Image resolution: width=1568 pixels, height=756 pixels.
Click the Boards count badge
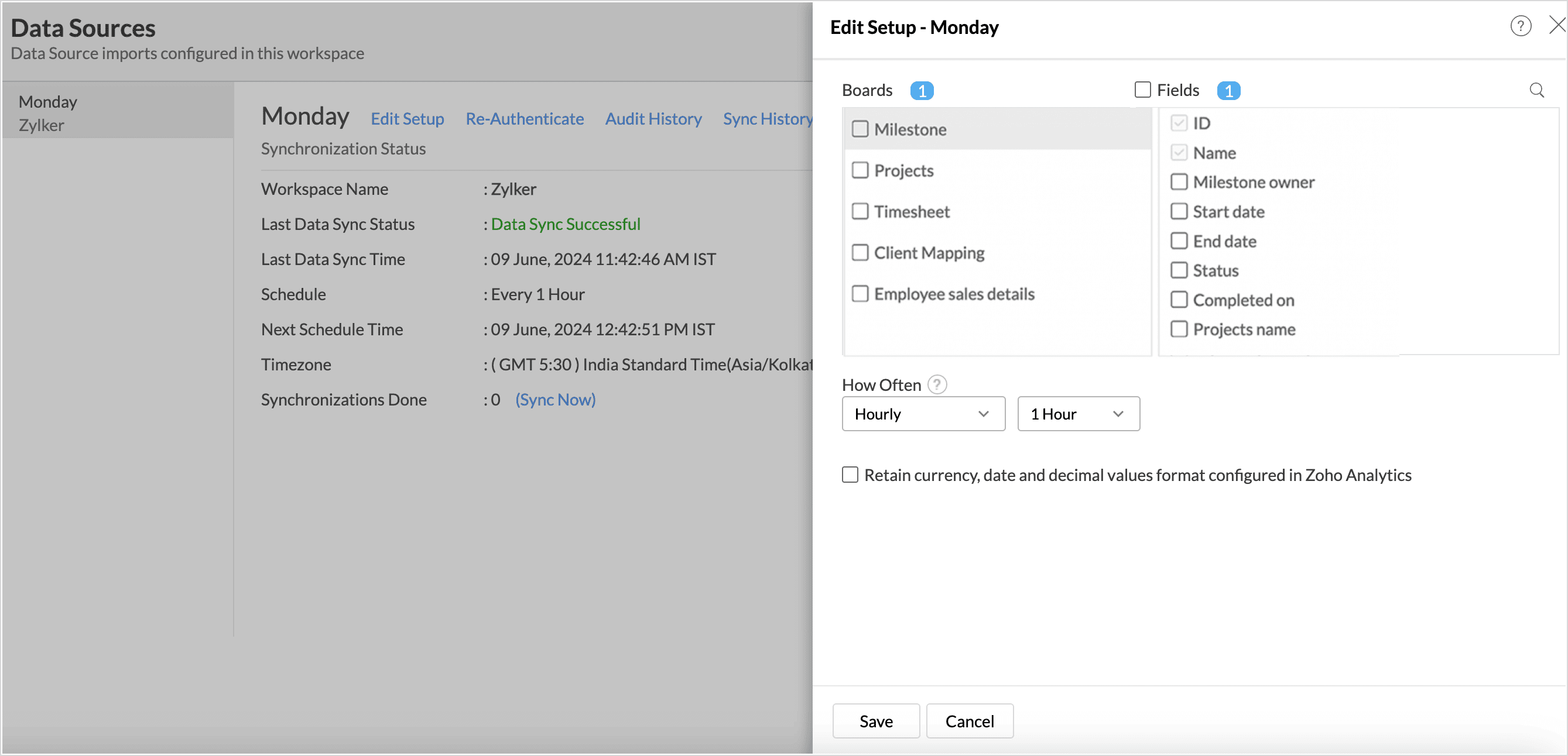pyautogui.click(x=922, y=91)
